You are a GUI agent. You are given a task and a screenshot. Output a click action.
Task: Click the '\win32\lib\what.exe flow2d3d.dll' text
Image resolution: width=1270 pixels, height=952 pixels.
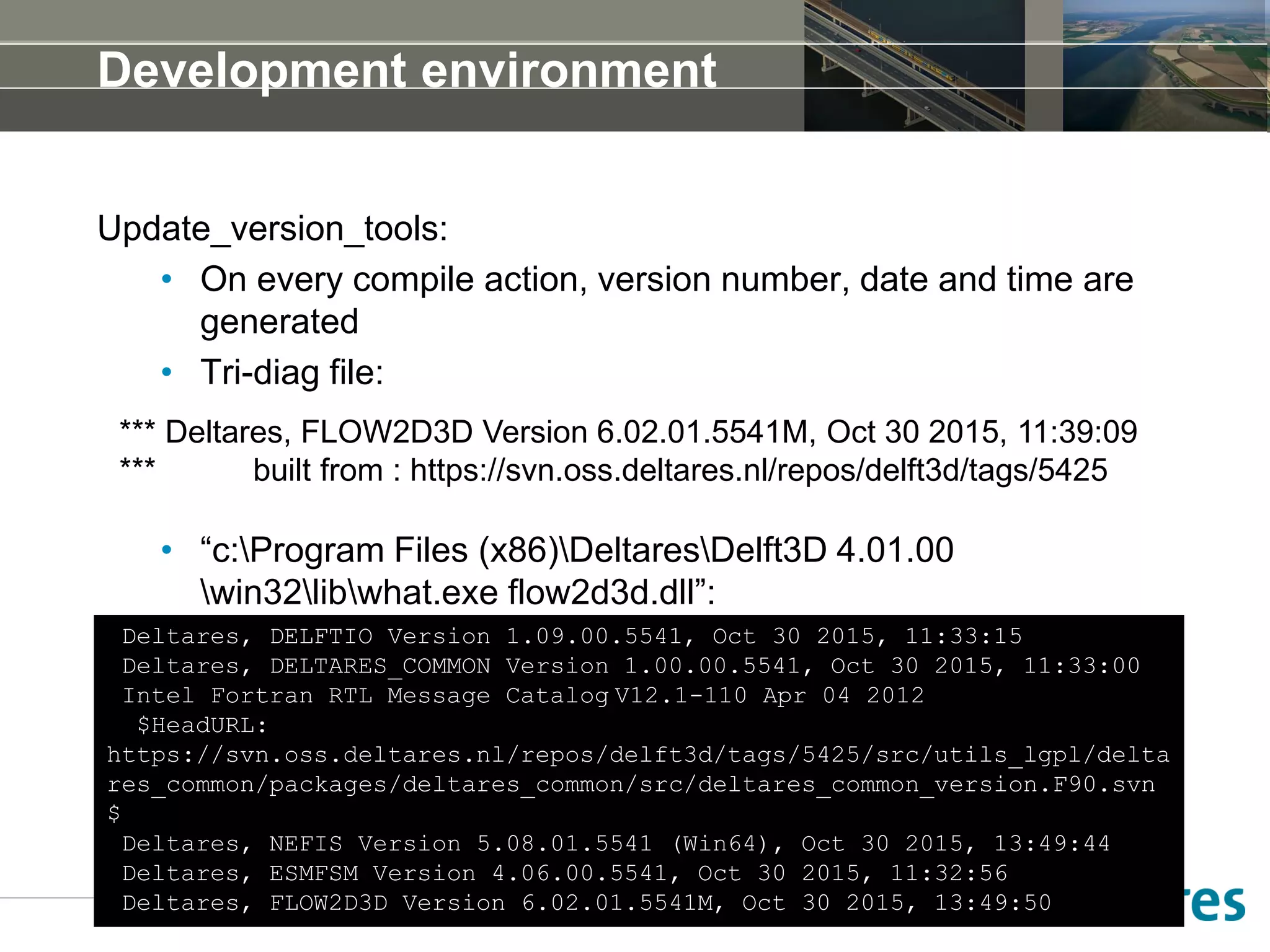(458, 592)
